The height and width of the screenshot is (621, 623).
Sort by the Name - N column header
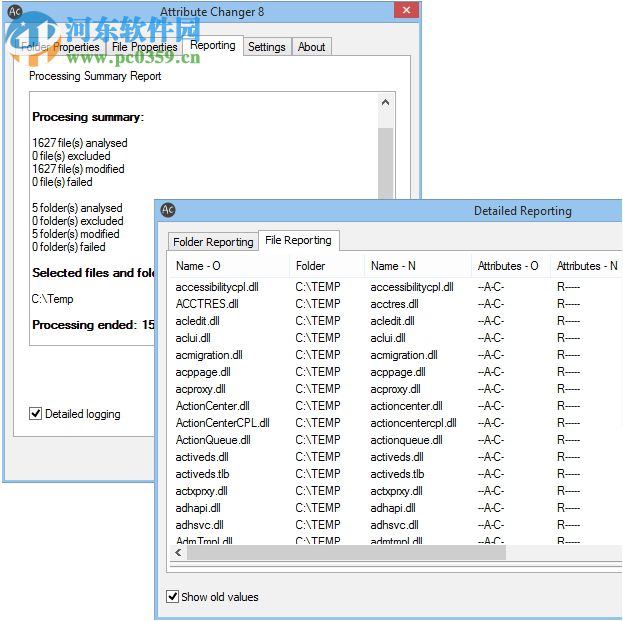point(418,266)
